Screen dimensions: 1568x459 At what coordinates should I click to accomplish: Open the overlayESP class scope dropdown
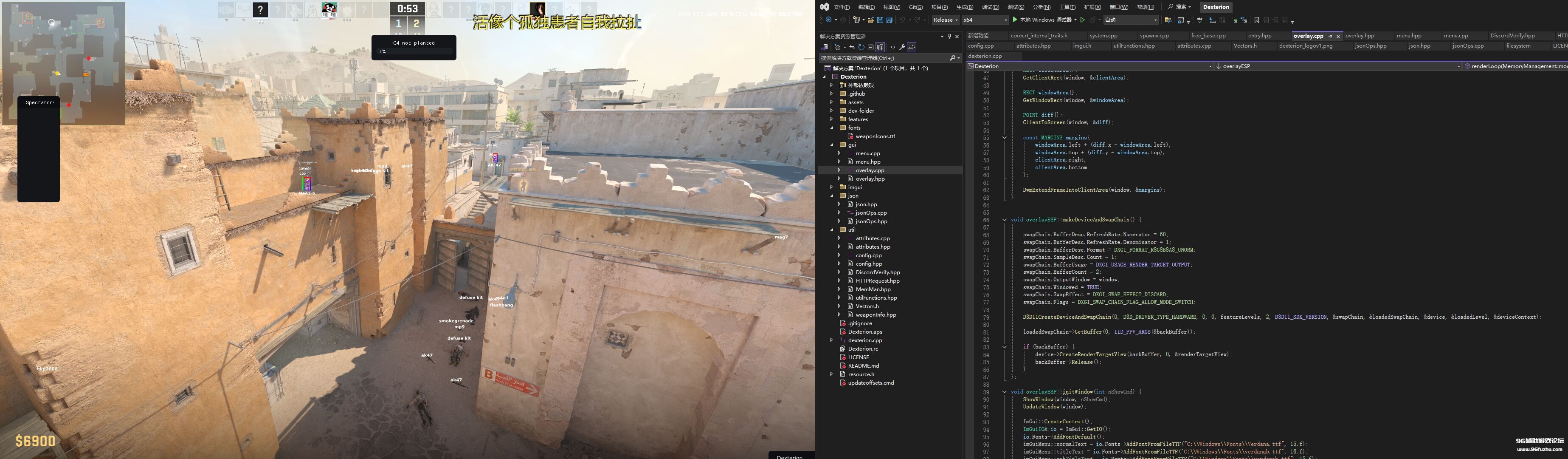pyautogui.click(x=1339, y=66)
